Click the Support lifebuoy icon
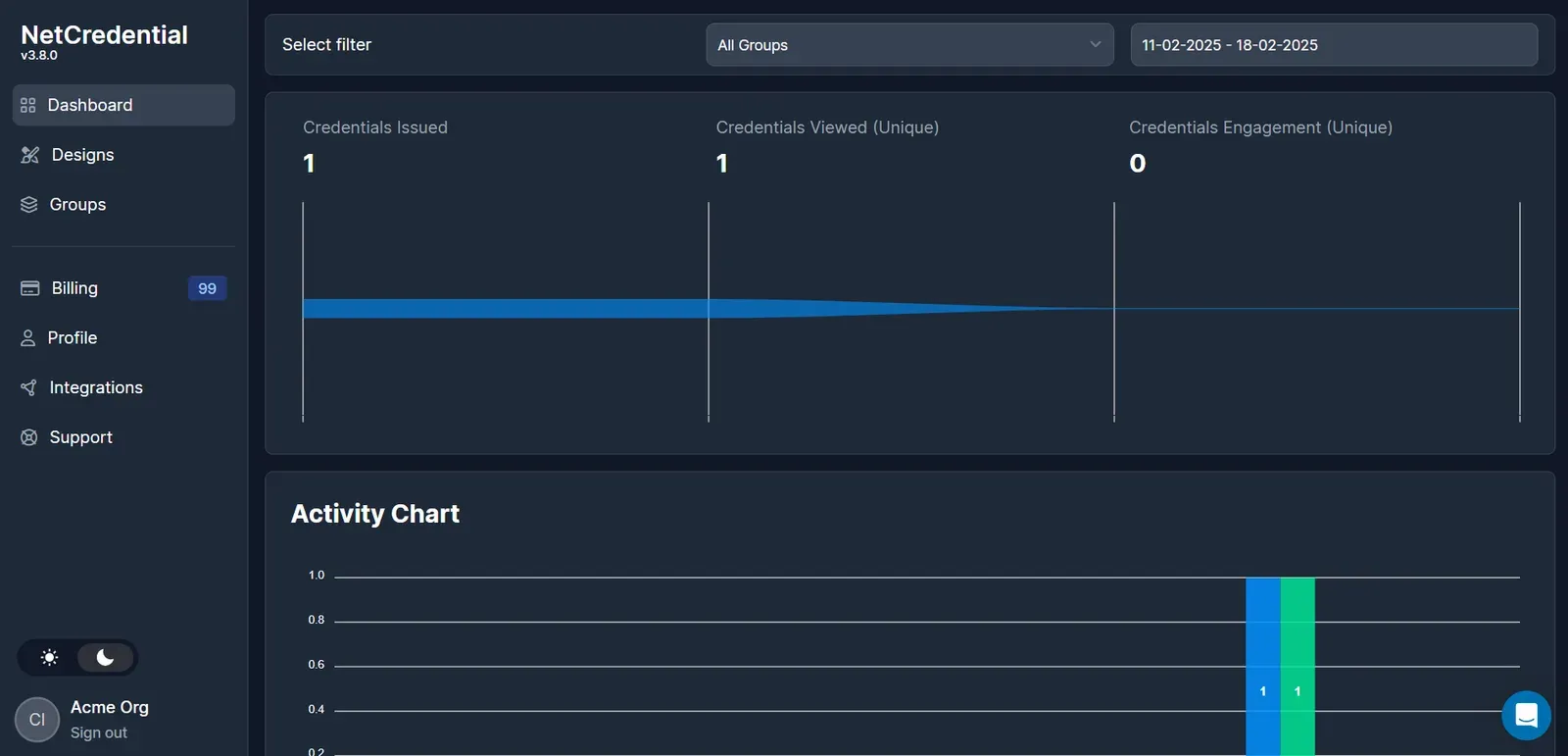The image size is (1568, 756). [x=29, y=437]
